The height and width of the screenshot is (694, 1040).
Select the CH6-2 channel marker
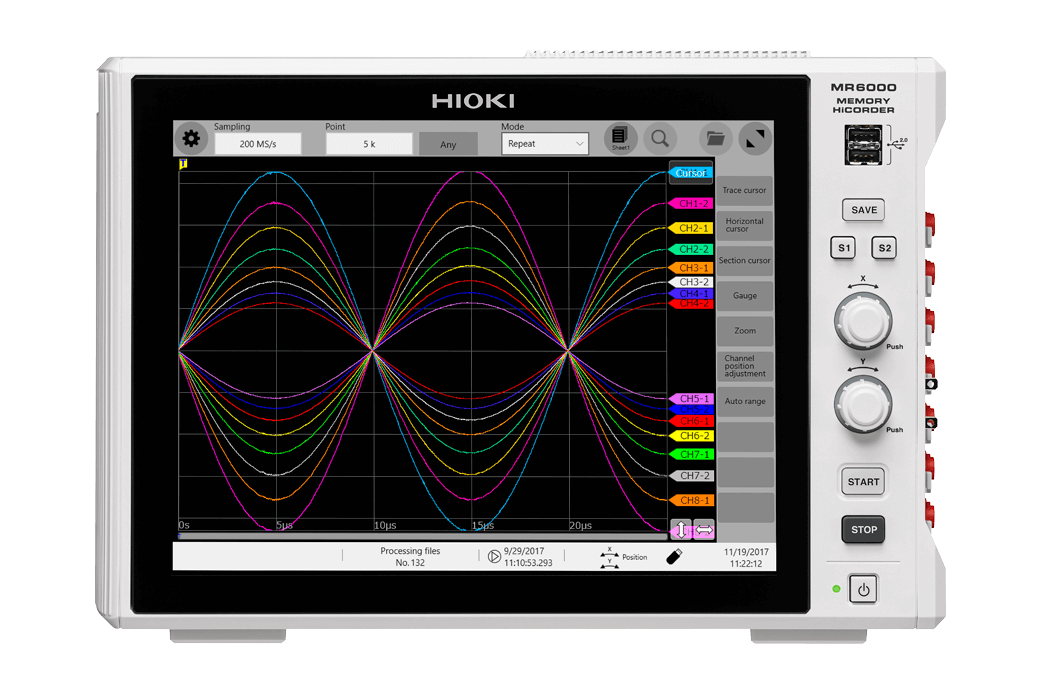point(691,436)
